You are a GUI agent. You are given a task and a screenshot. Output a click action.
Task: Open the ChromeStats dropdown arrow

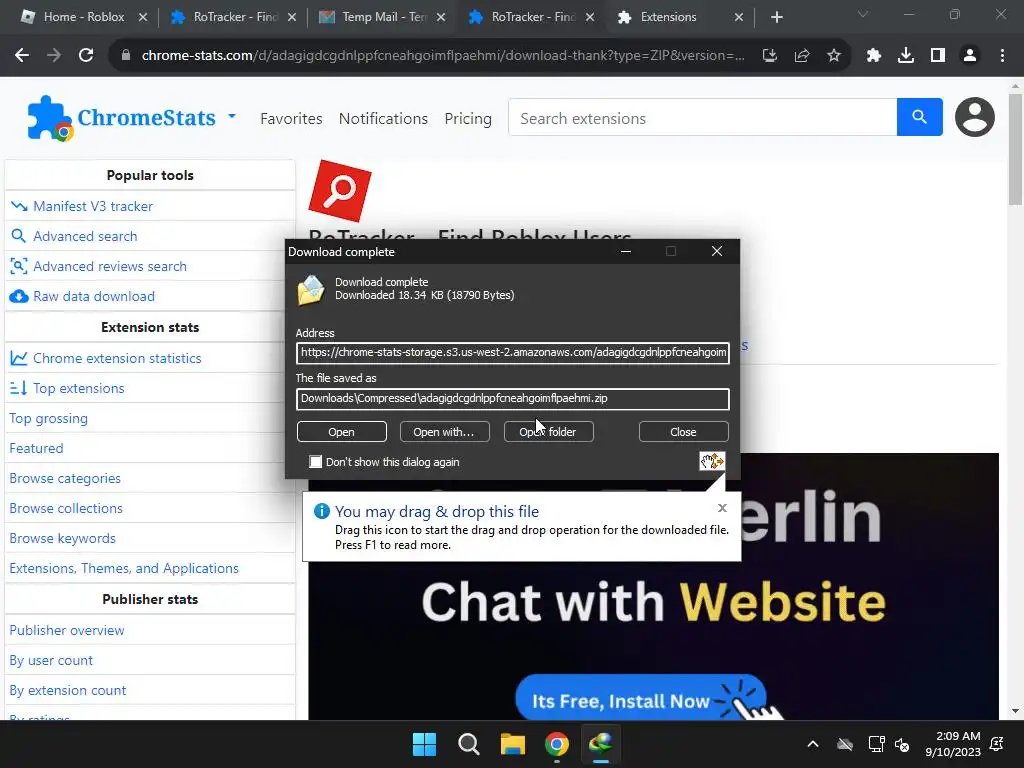pyautogui.click(x=232, y=116)
